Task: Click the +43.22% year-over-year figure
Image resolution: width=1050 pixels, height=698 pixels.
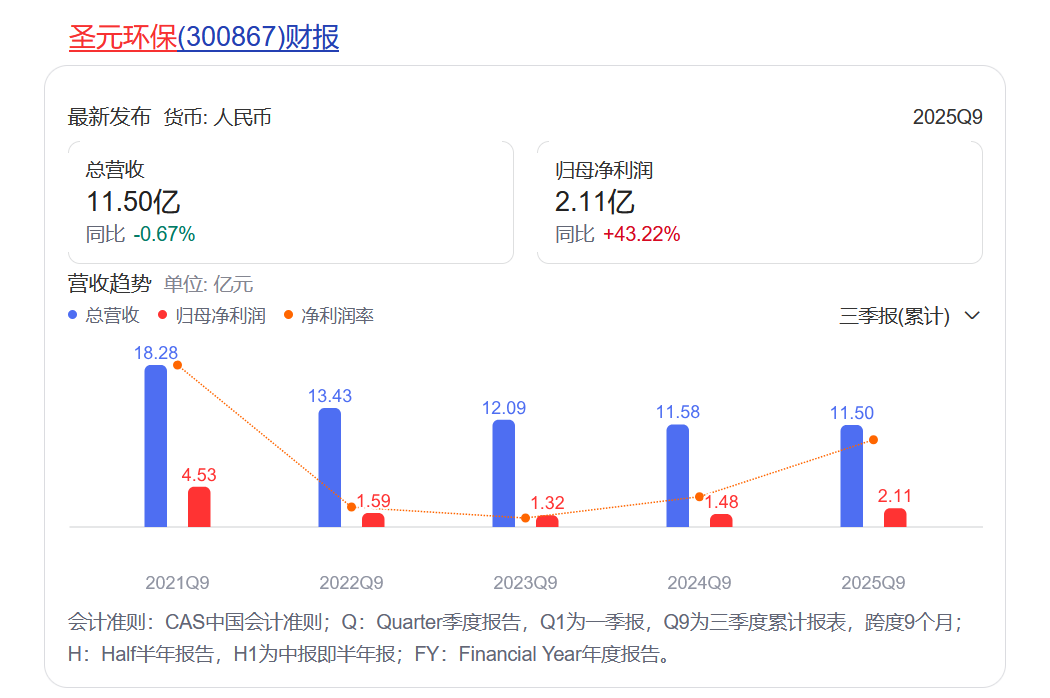Action: (642, 234)
